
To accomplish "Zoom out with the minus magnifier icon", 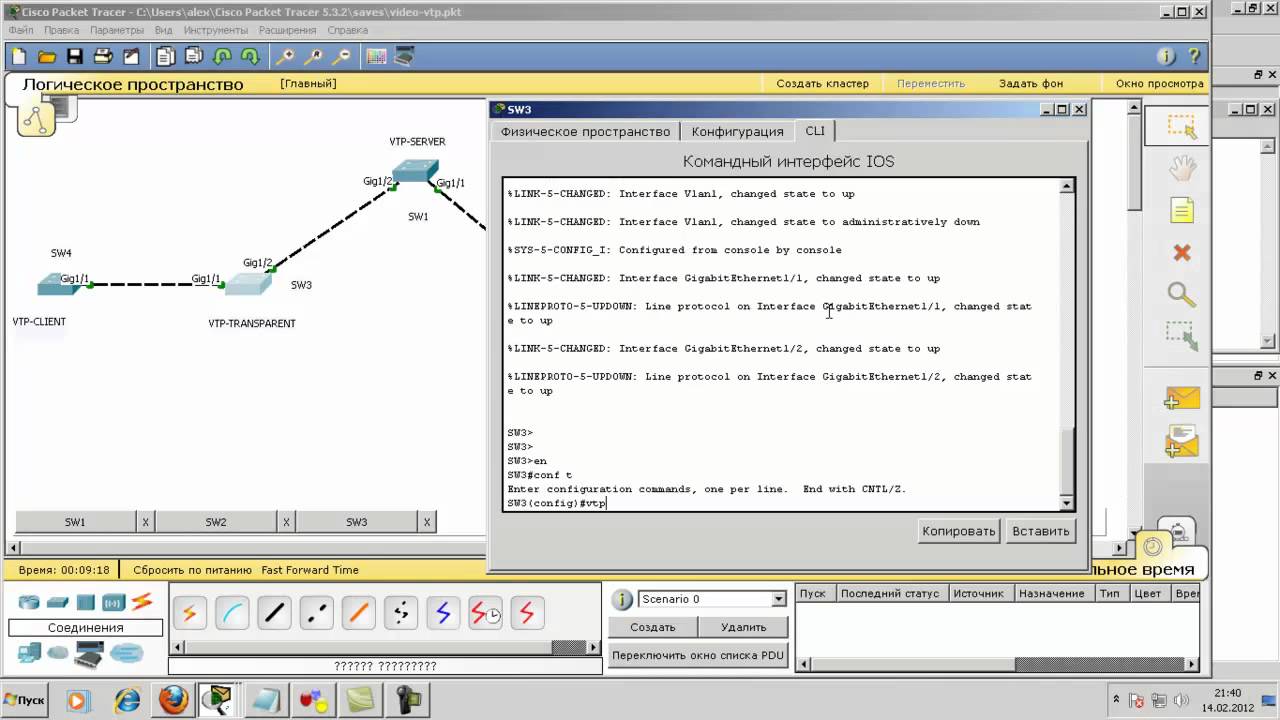I will click(x=342, y=56).
